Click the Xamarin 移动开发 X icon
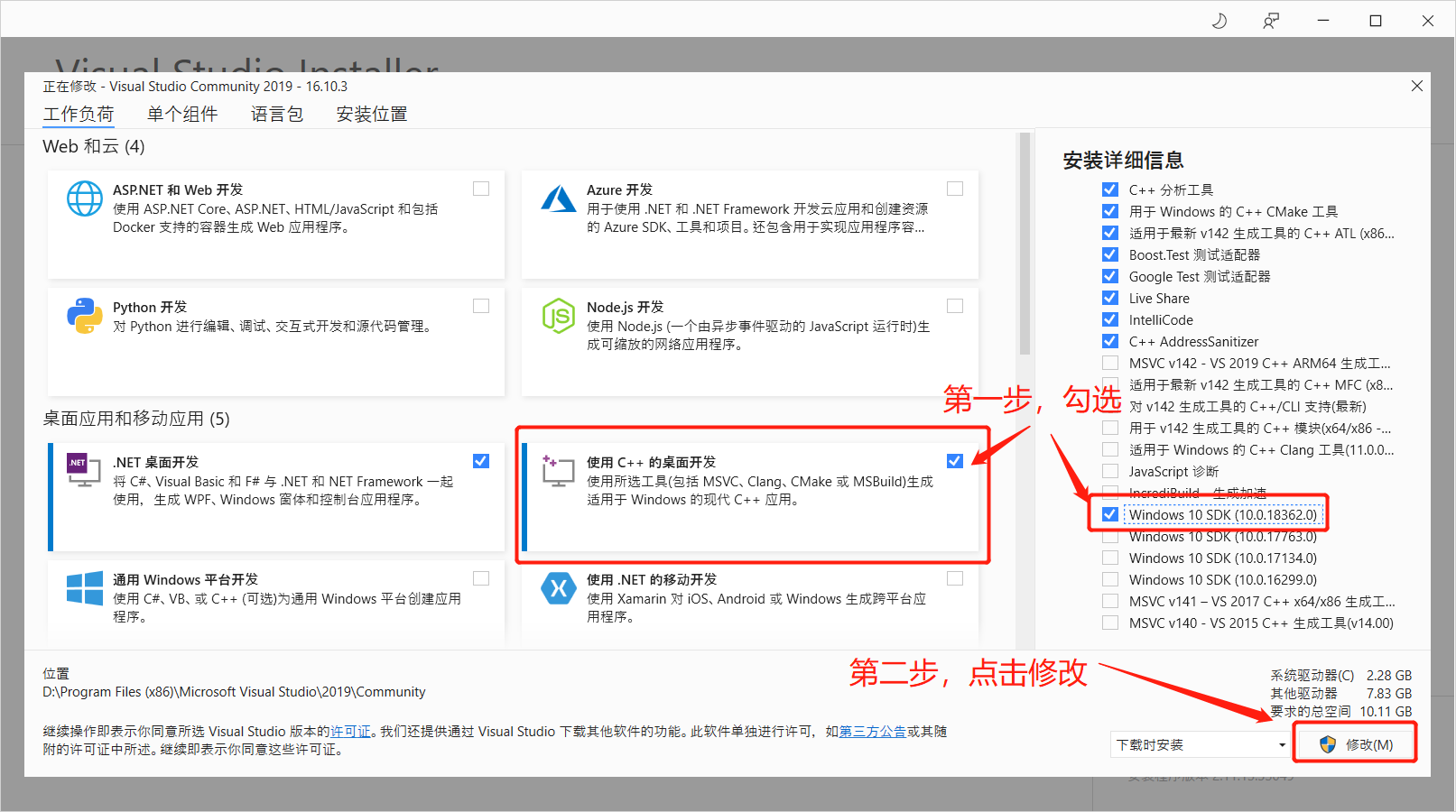This screenshot has height=812, width=1456. 559,588
